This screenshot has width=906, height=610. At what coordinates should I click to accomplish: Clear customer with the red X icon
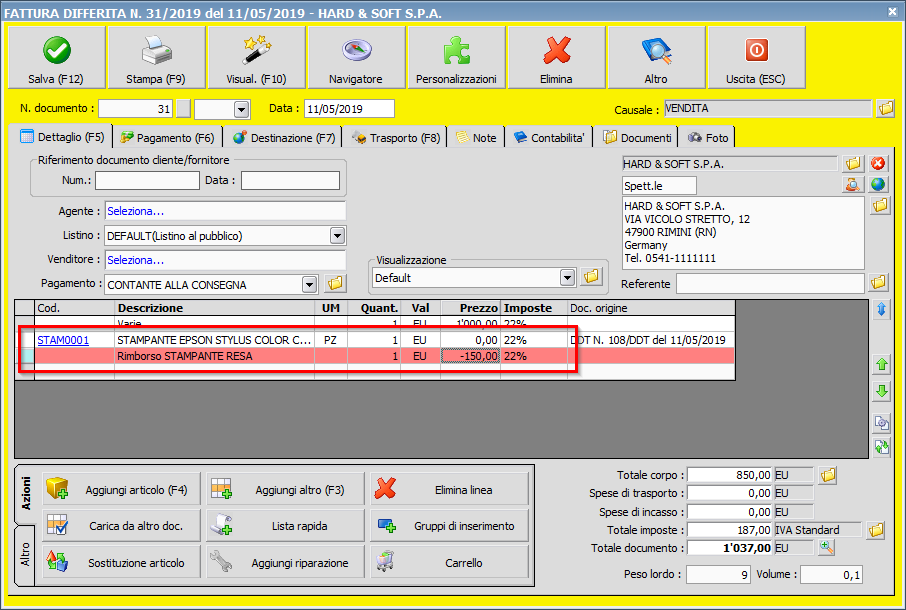pos(878,164)
